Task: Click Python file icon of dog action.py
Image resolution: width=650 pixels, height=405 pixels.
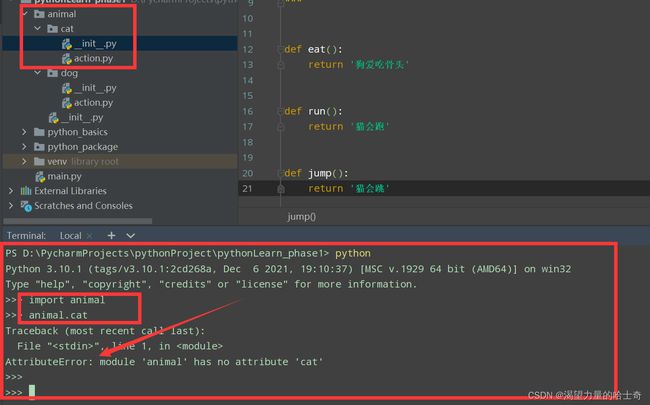Action: point(67,103)
